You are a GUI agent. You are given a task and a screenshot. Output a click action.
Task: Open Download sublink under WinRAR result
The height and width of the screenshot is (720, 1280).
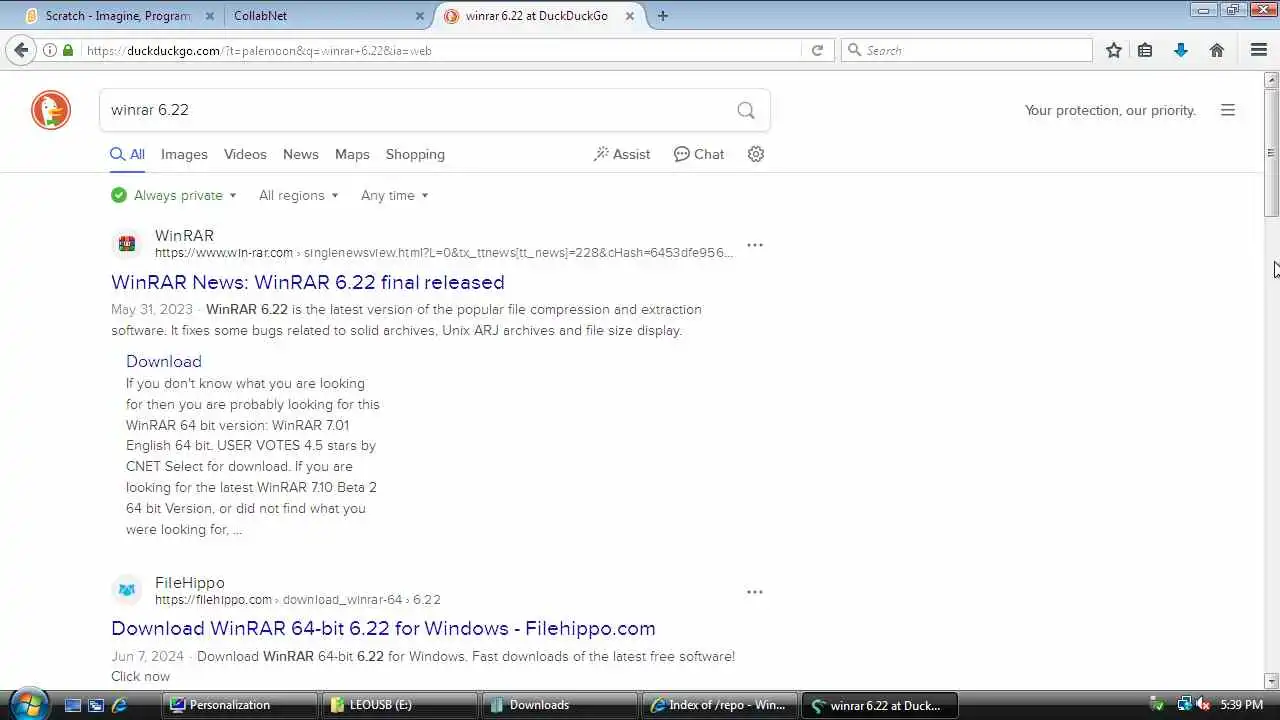click(x=164, y=361)
